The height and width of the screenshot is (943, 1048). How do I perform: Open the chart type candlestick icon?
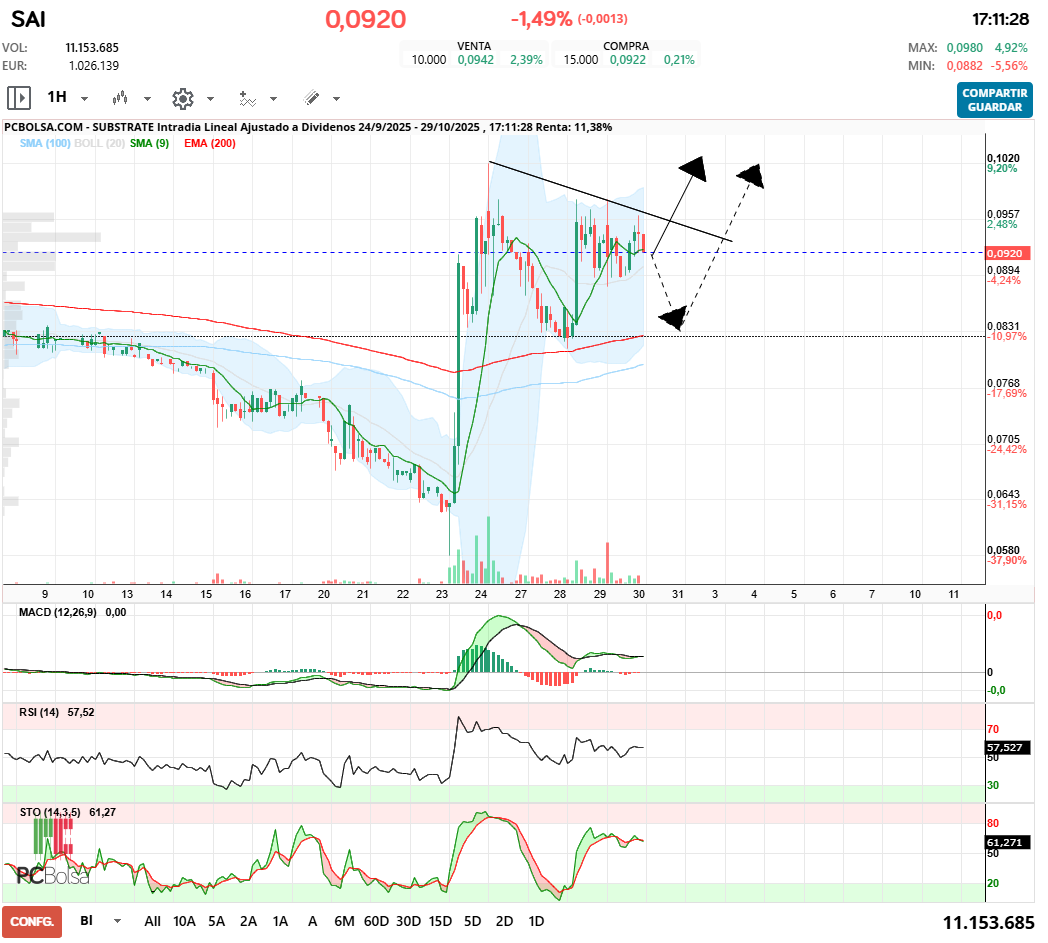coord(120,98)
